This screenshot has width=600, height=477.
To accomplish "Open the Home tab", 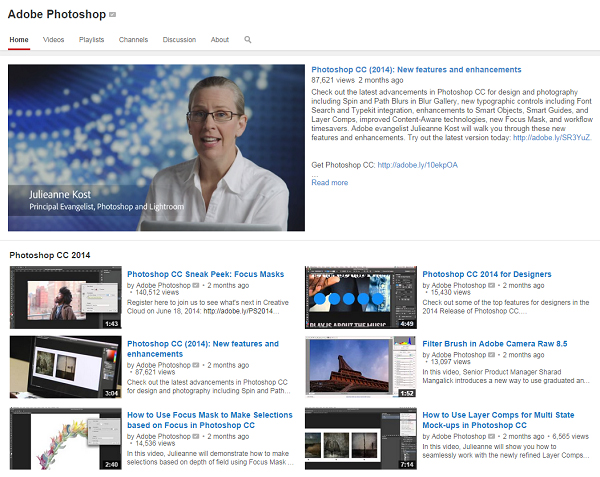I will click(x=19, y=40).
